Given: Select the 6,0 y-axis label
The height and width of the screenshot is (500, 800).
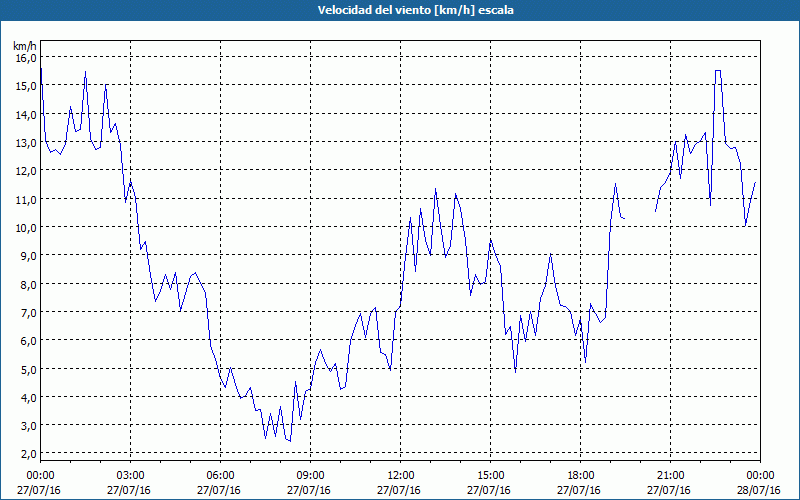Looking at the screenshot, I should coord(28,340).
